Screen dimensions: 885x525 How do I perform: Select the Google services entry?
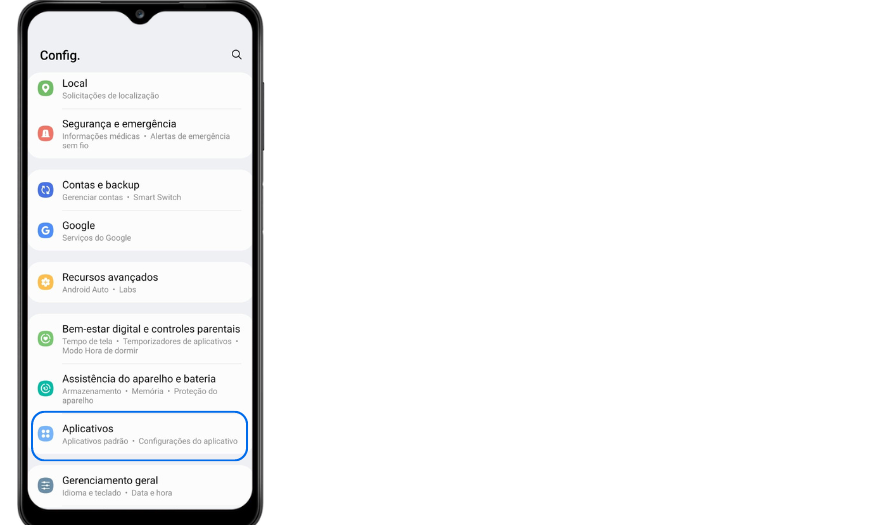[140, 231]
